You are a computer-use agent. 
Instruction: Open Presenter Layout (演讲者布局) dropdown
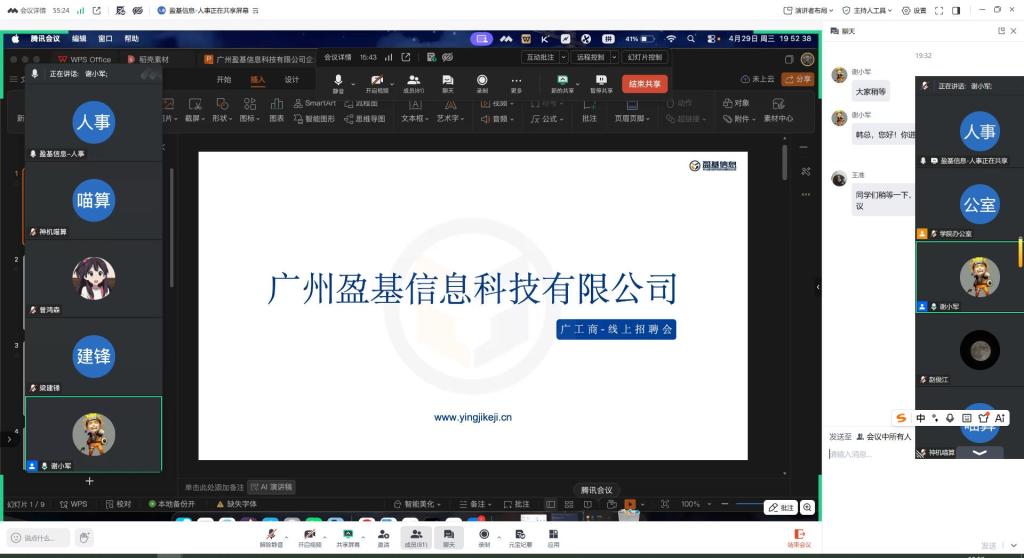(x=808, y=10)
